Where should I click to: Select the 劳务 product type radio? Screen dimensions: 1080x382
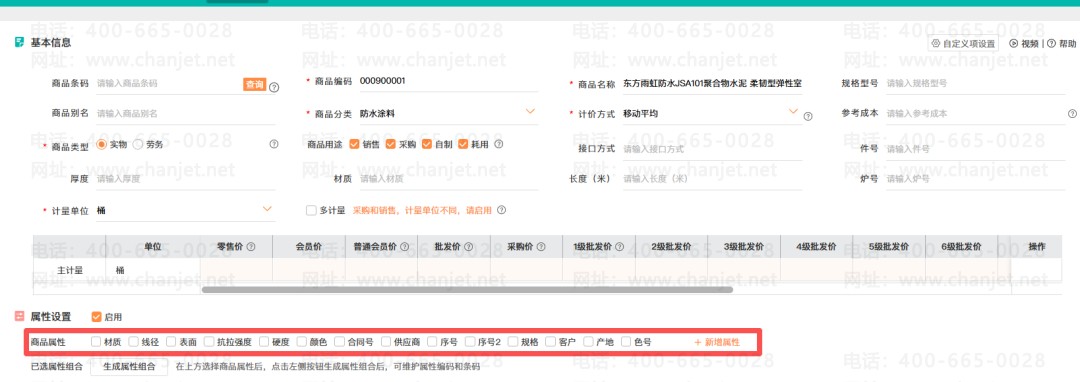point(138,145)
